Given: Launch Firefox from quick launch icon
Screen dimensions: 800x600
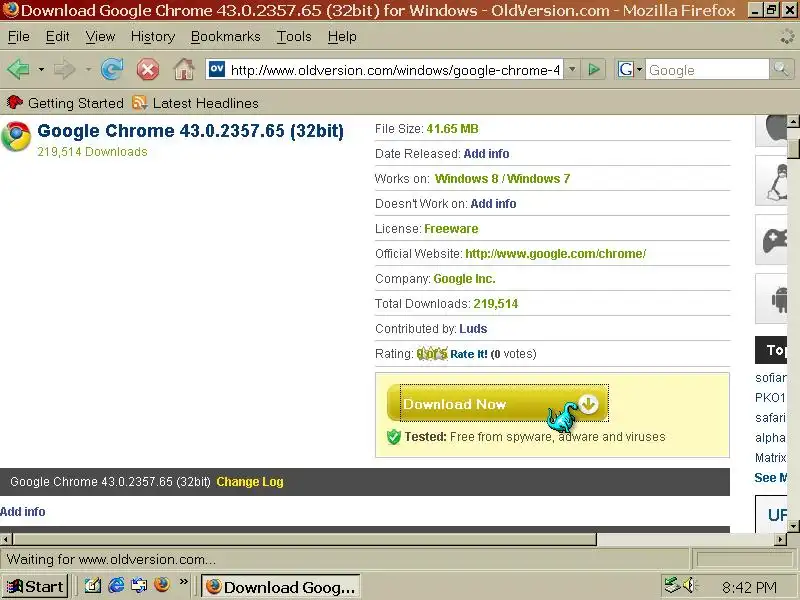Looking at the screenshot, I should click(162, 585).
